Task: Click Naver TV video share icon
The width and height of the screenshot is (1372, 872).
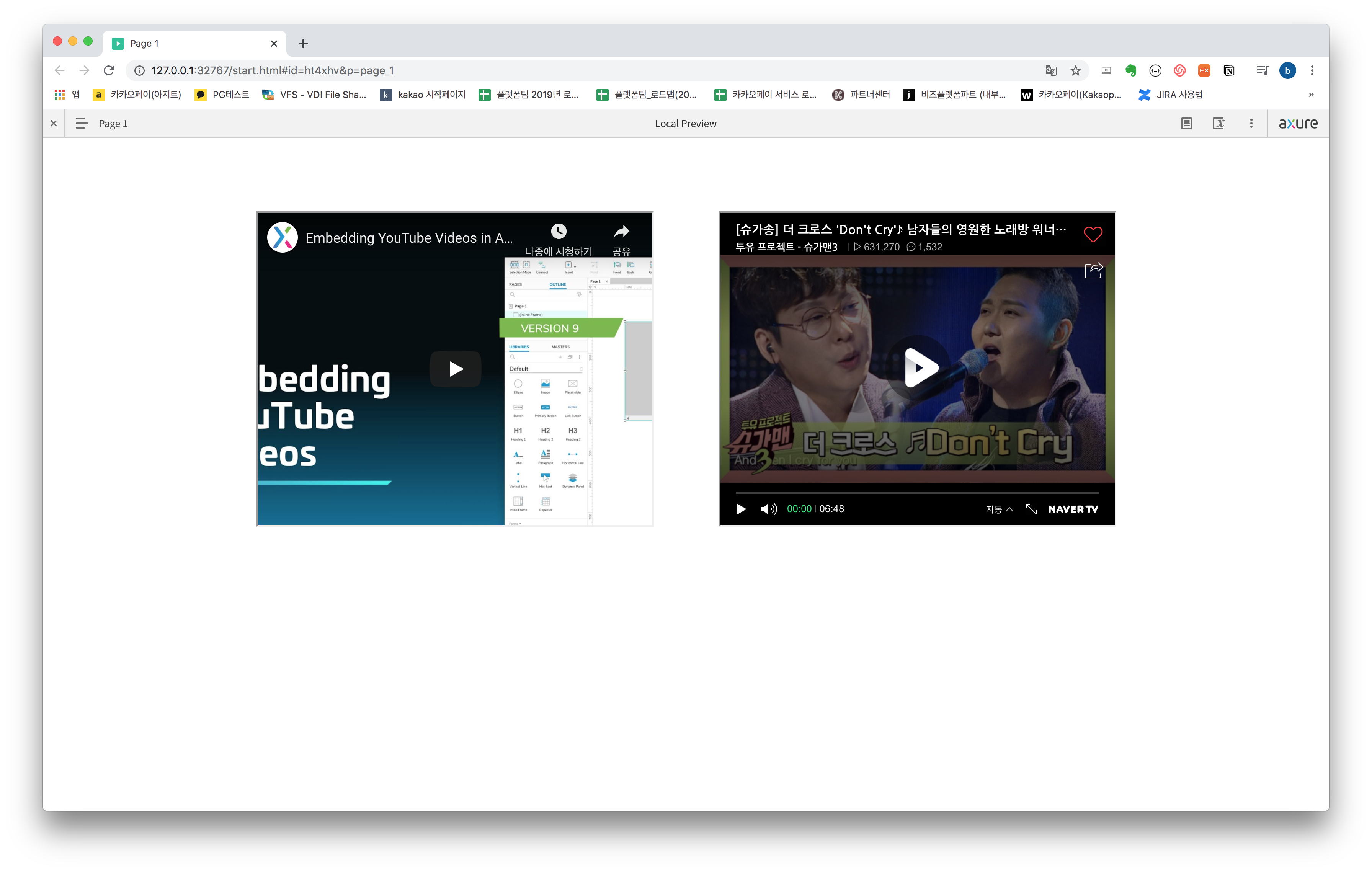Action: tap(1093, 270)
